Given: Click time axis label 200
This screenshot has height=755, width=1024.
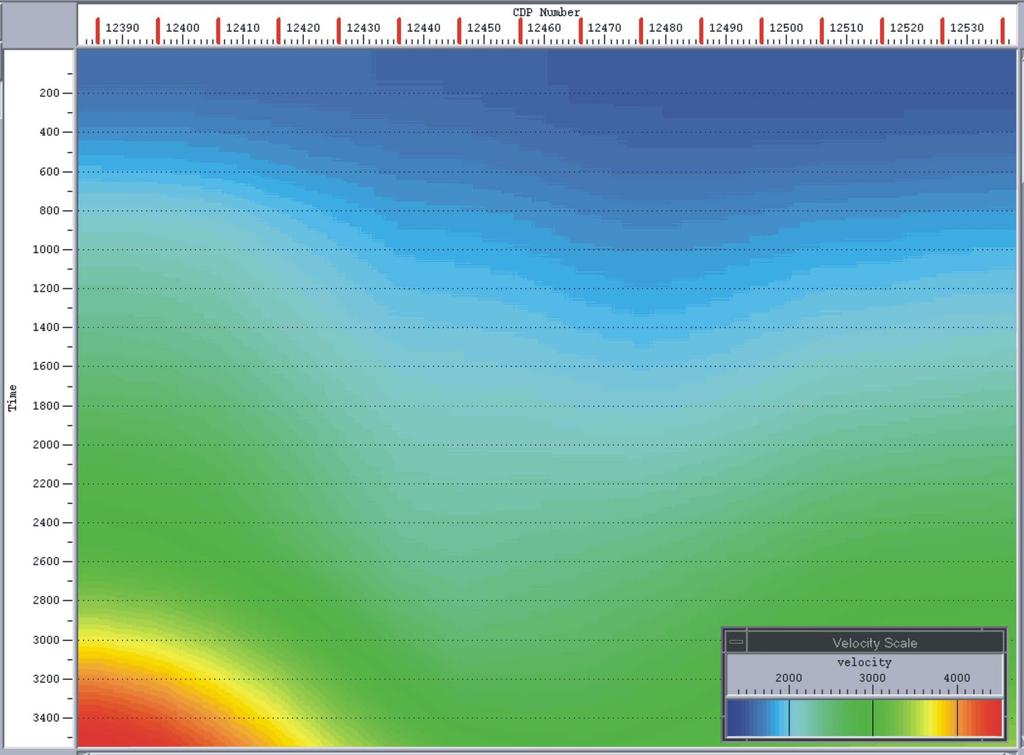Looking at the screenshot, I should pos(49,93).
